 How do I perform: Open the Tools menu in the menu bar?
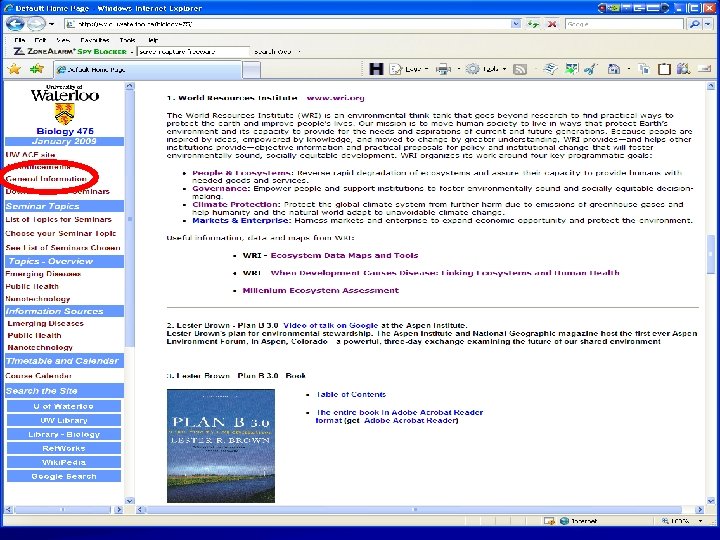click(x=127, y=40)
